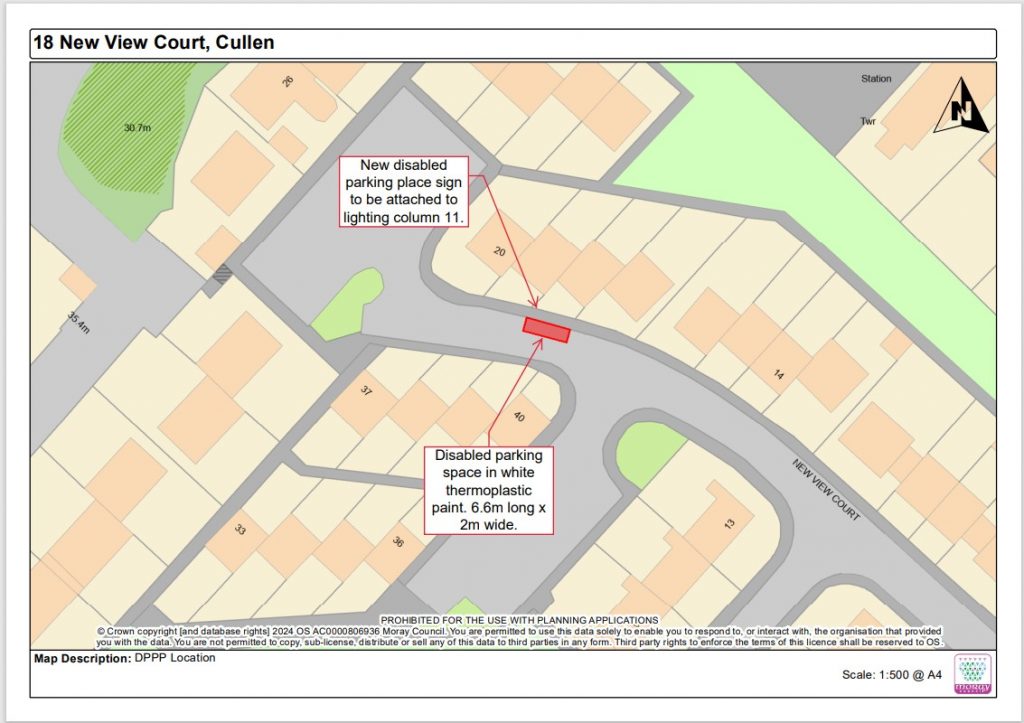1024x723 pixels.
Task: Select the white thermoplastic paint annotation box
Action: pos(488,490)
